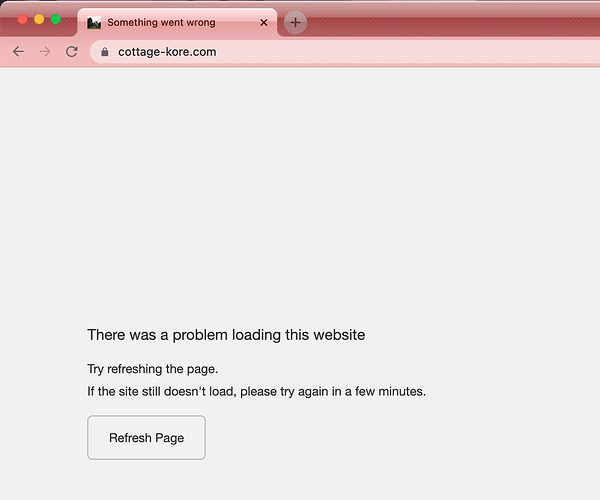Screen dimensions: 600x500
Task: Go back using the back arrow
Action: click(x=18, y=52)
